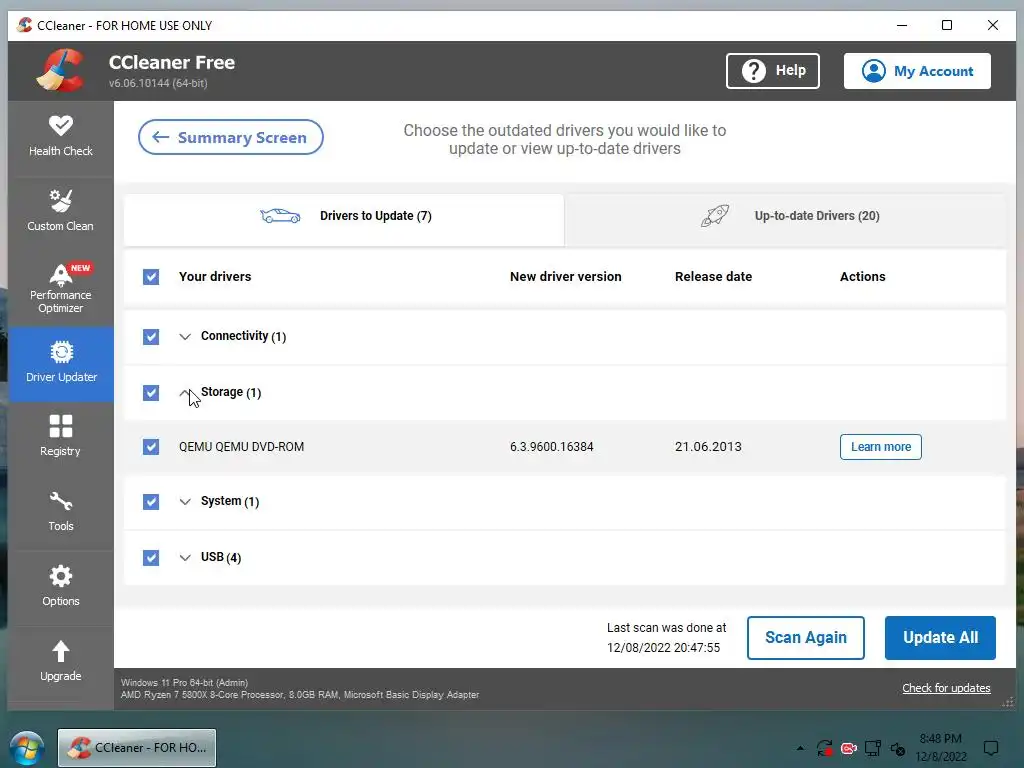Go back to the Summary Screen
1024x768 pixels.
pos(231,137)
